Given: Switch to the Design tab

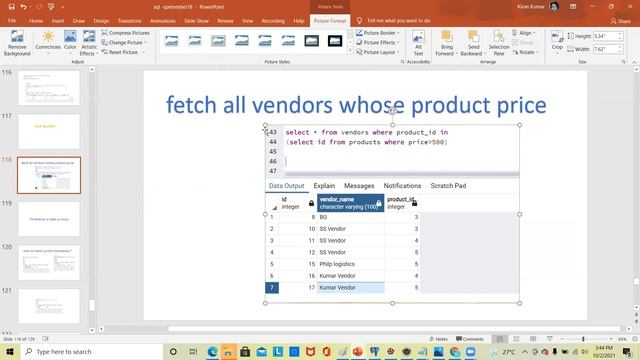Looking at the screenshot, I should [101, 21].
